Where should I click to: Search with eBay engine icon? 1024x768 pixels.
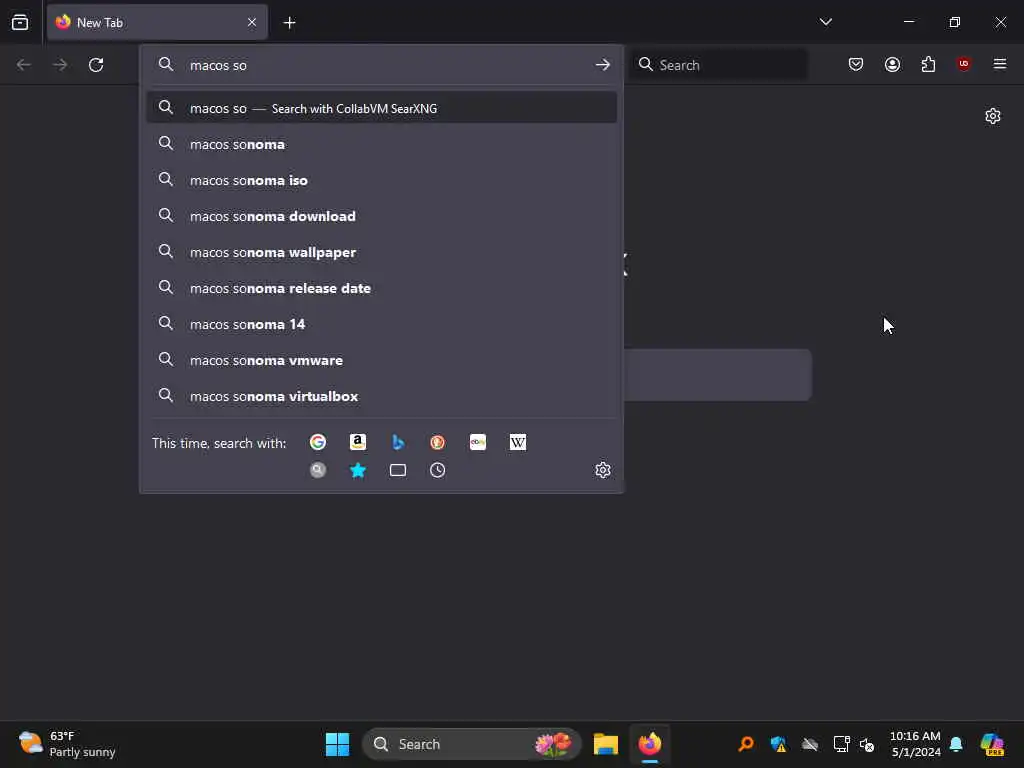pos(477,442)
